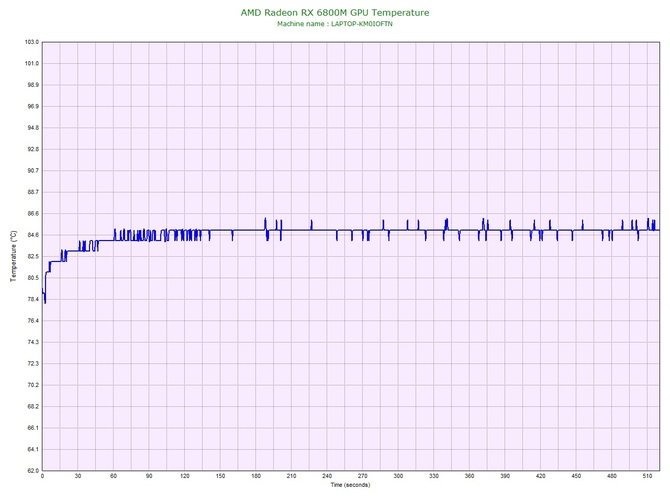Click the 72.3 y-axis value
Screen dimensions: 670x502
tap(32, 364)
